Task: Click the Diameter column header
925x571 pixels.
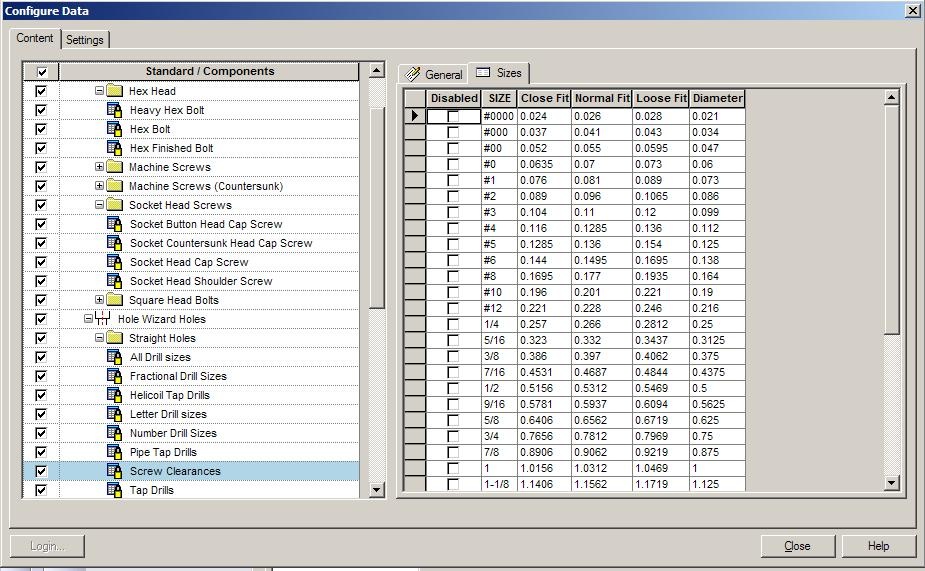Action: click(717, 99)
